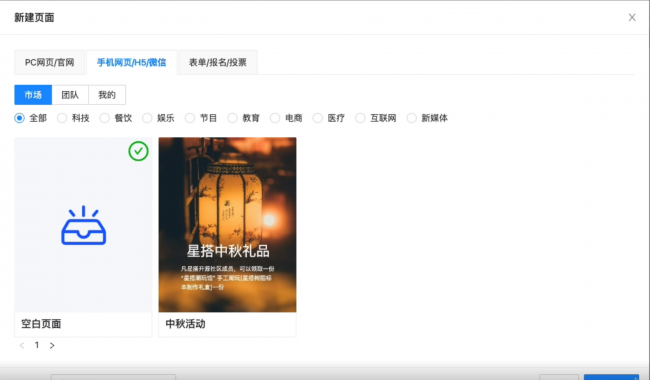Select the 手机网页/H5/微信 tab

[131, 63]
